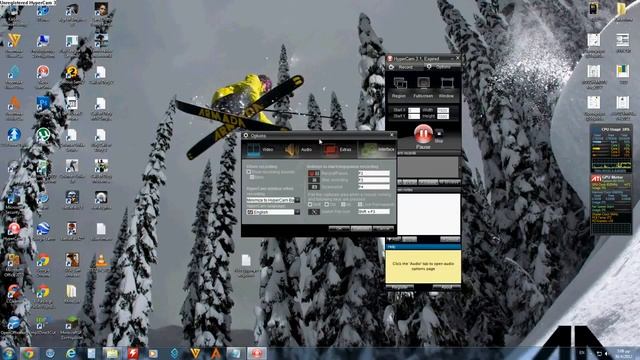
Task: Open the Extras tab in Options dialog
Action: 339,150
